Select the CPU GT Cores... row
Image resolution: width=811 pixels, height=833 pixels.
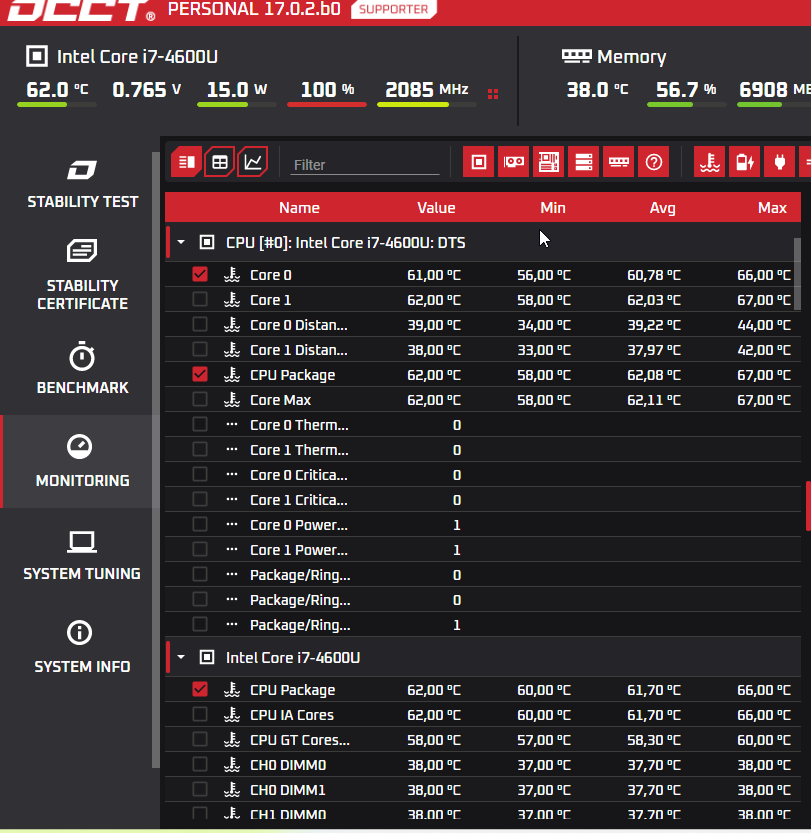pyautogui.click(x=483, y=740)
